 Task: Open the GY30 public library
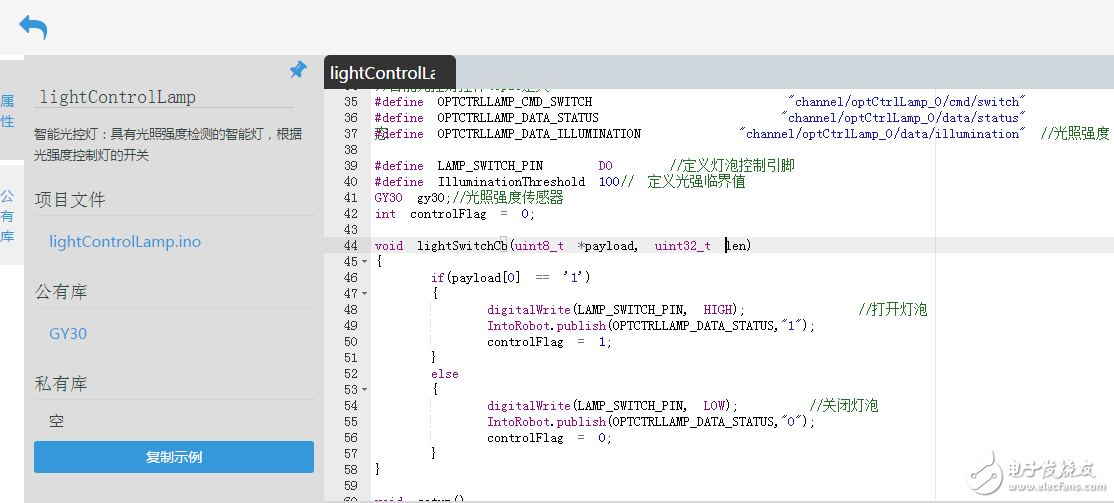(68, 334)
